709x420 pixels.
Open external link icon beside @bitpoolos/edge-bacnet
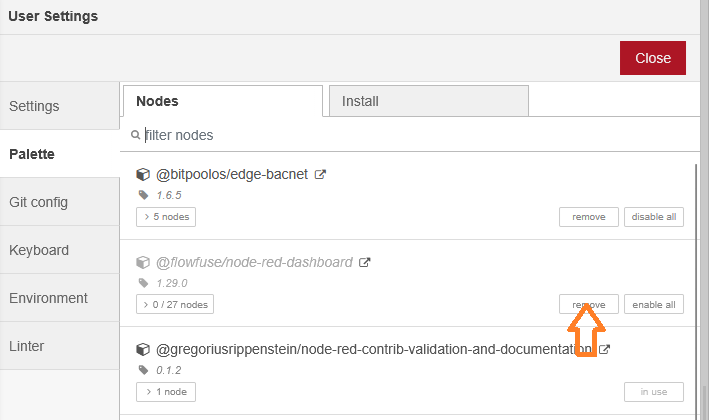[x=320, y=174]
